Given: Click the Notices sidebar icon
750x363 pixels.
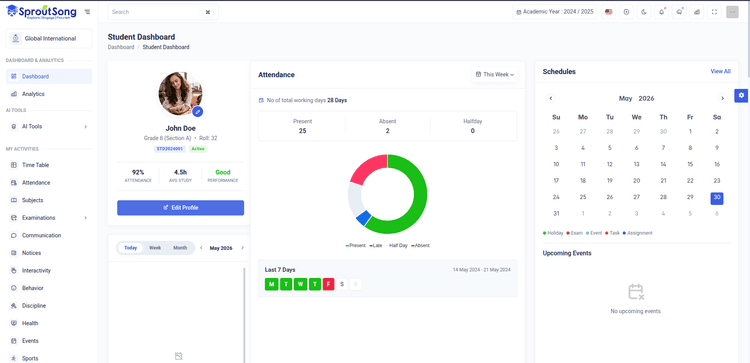Looking at the screenshot, I should pyautogui.click(x=13, y=253).
